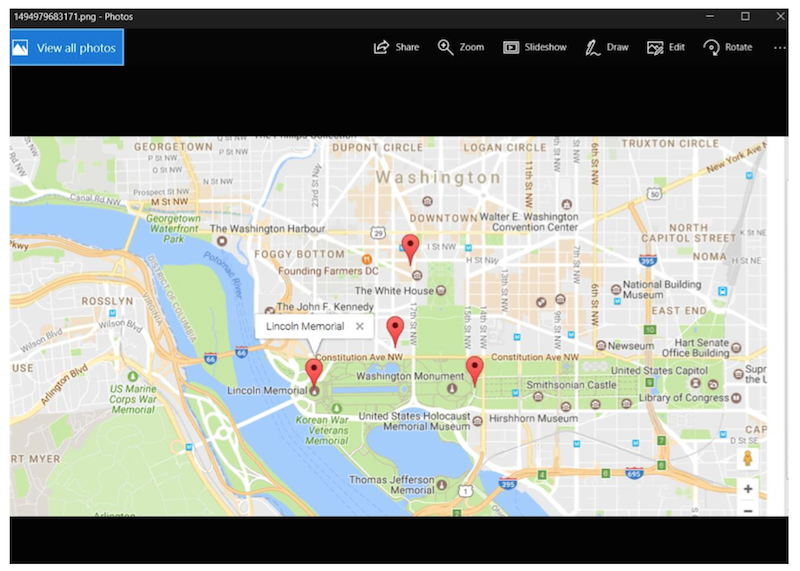The width and height of the screenshot is (800, 571).
Task: Click the FOGGY BOTTOM neighborhood label
Action: (x=299, y=254)
